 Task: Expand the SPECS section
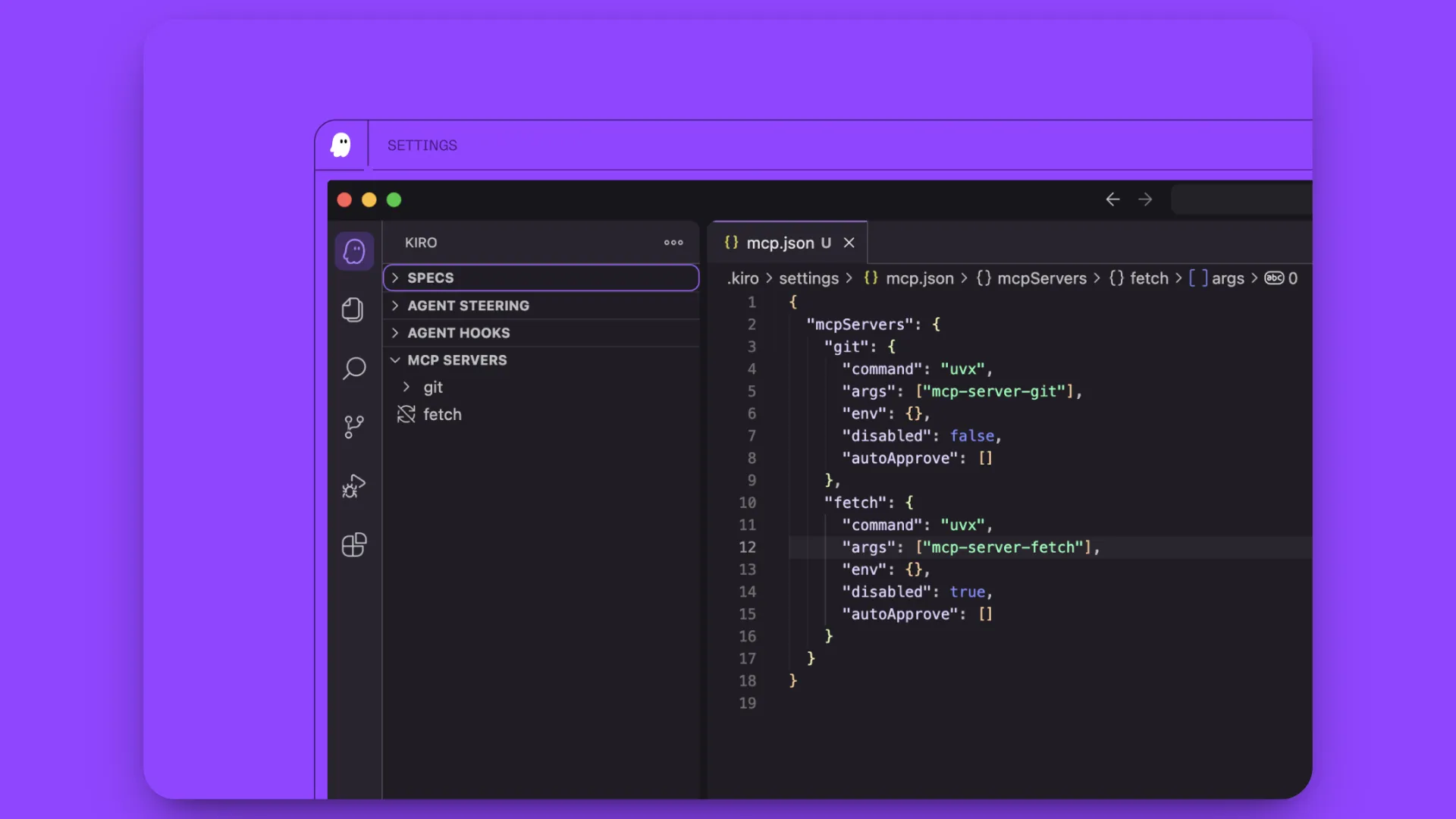click(430, 278)
